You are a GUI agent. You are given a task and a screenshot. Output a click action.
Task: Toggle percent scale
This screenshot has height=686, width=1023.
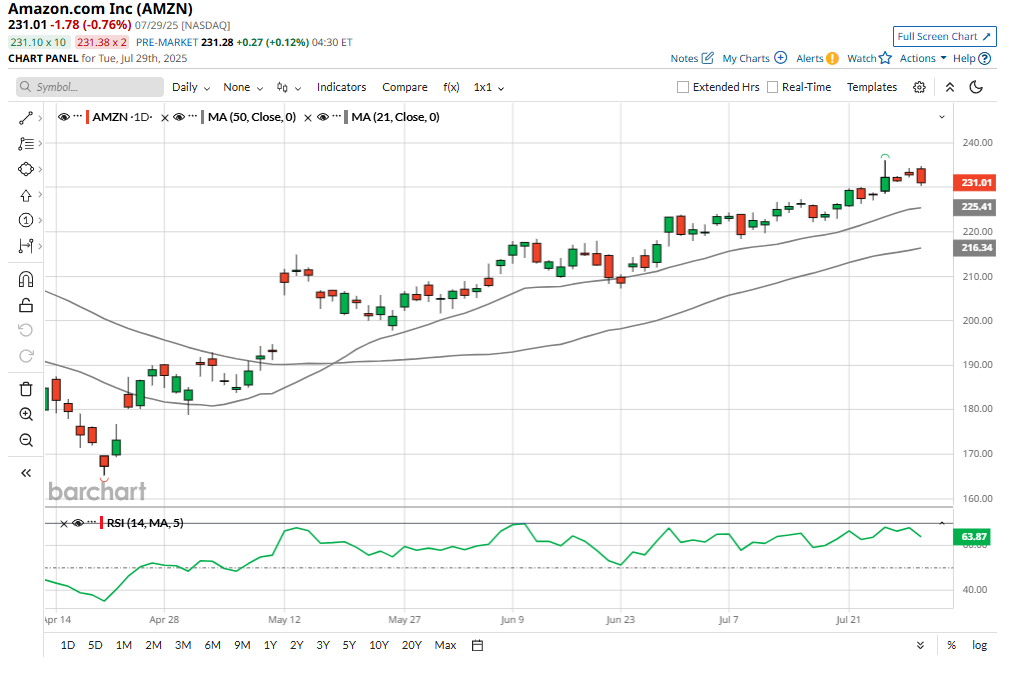pyautogui.click(x=952, y=646)
